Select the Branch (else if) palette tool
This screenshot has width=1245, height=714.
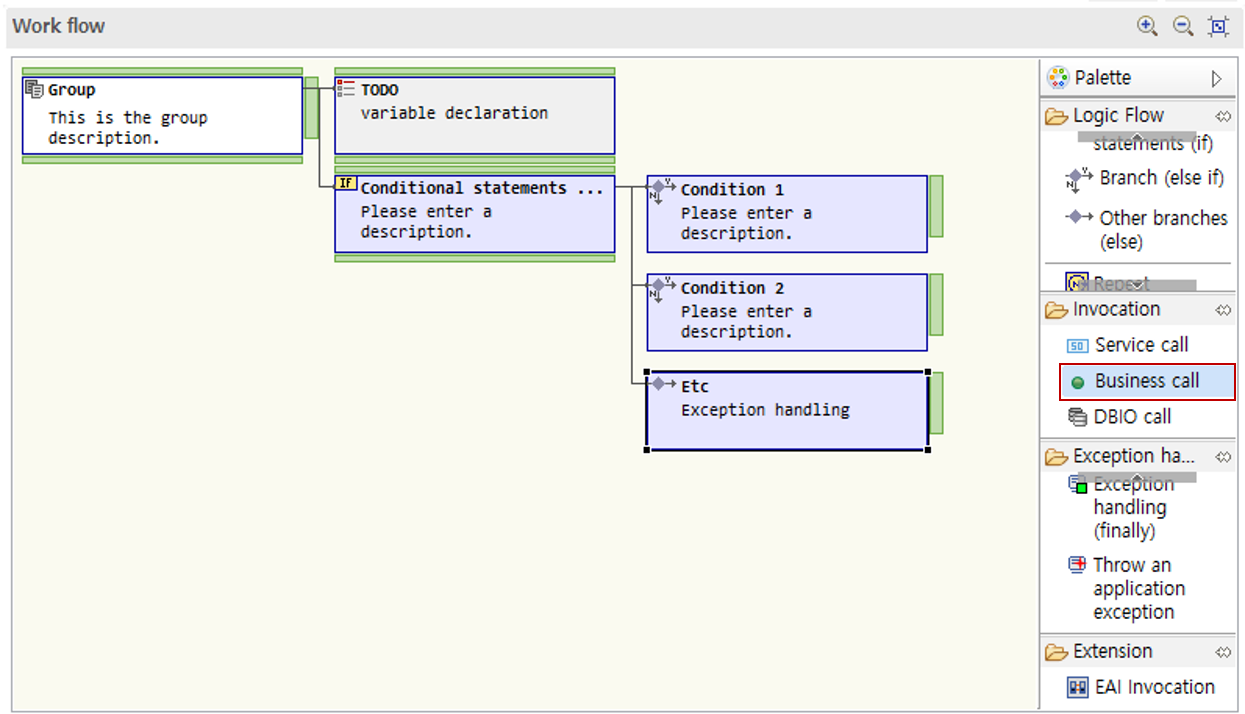pyautogui.click(x=1160, y=178)
